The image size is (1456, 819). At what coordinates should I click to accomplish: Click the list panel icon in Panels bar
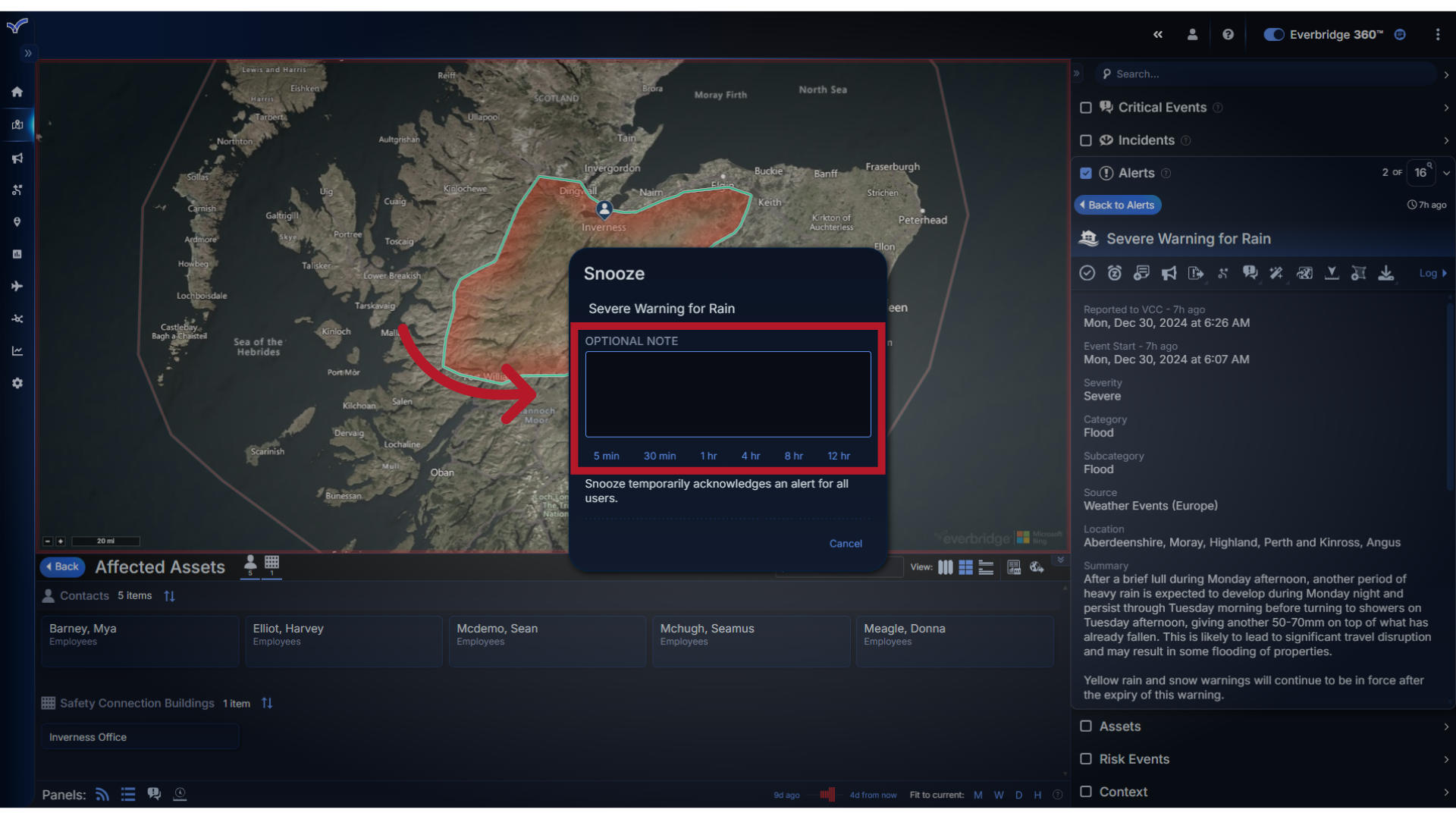pyautogui.click(x=128, y=794)
